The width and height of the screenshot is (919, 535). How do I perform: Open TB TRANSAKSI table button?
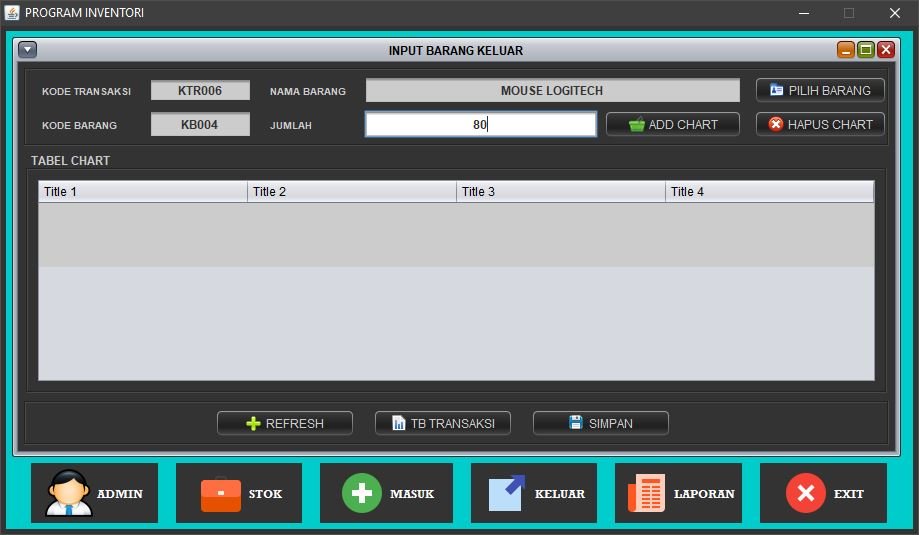point(442,423)
